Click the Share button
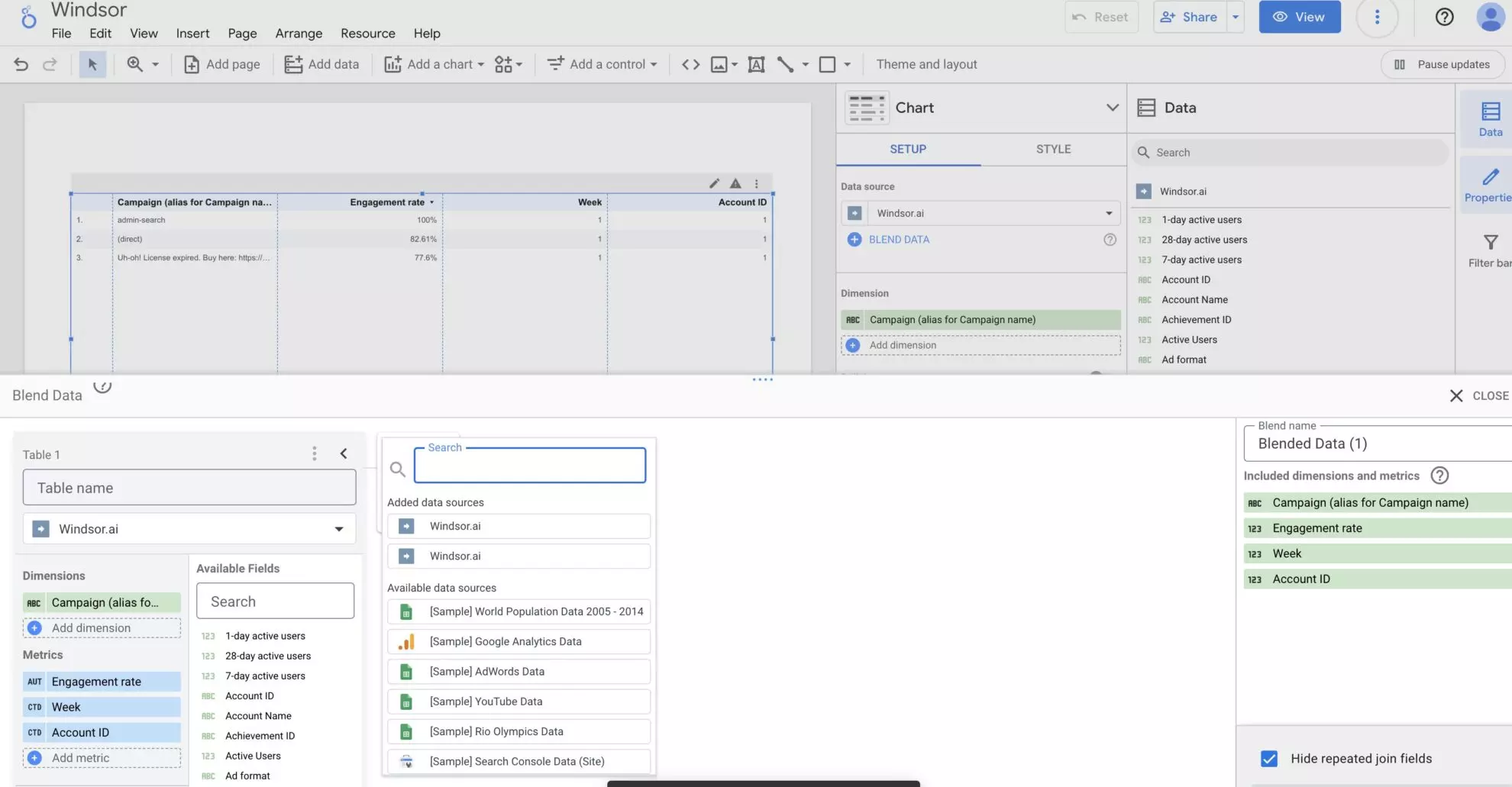Image resolution: width=1512 pixels, height=787 pixels. [1189, 17]
